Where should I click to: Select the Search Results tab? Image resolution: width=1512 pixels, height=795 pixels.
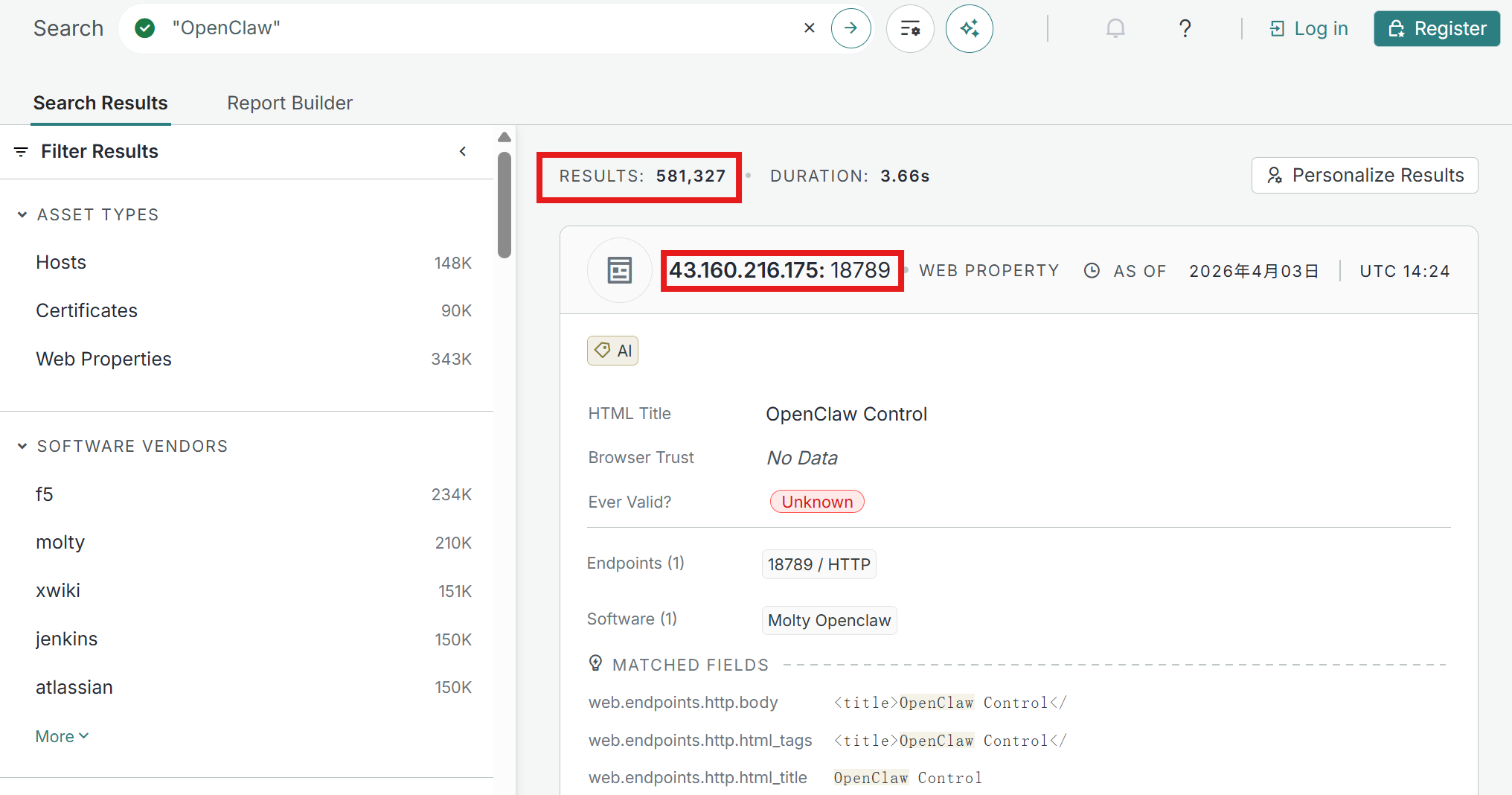(100, 103)
